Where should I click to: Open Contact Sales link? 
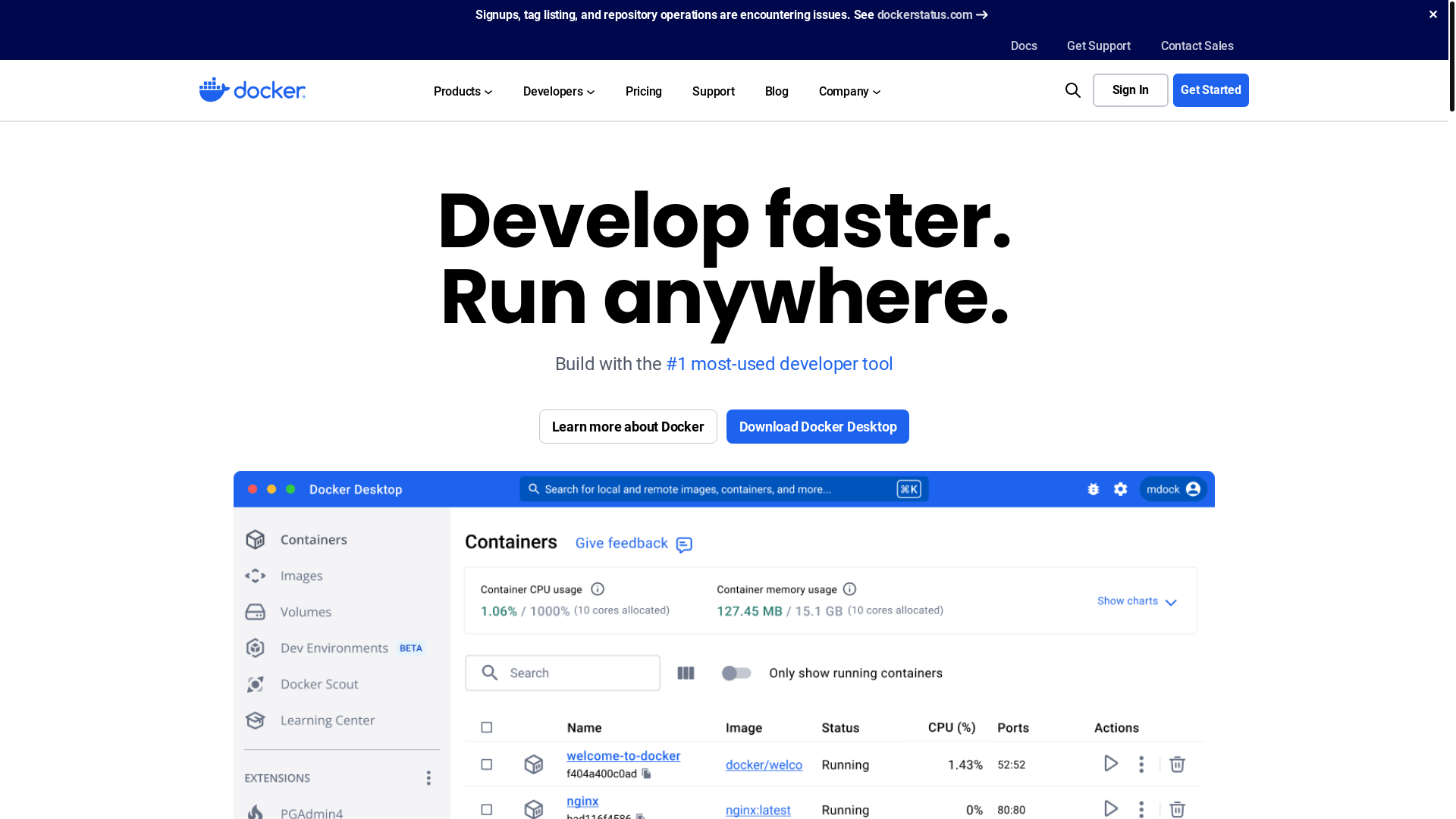(x=1197, y=46)
